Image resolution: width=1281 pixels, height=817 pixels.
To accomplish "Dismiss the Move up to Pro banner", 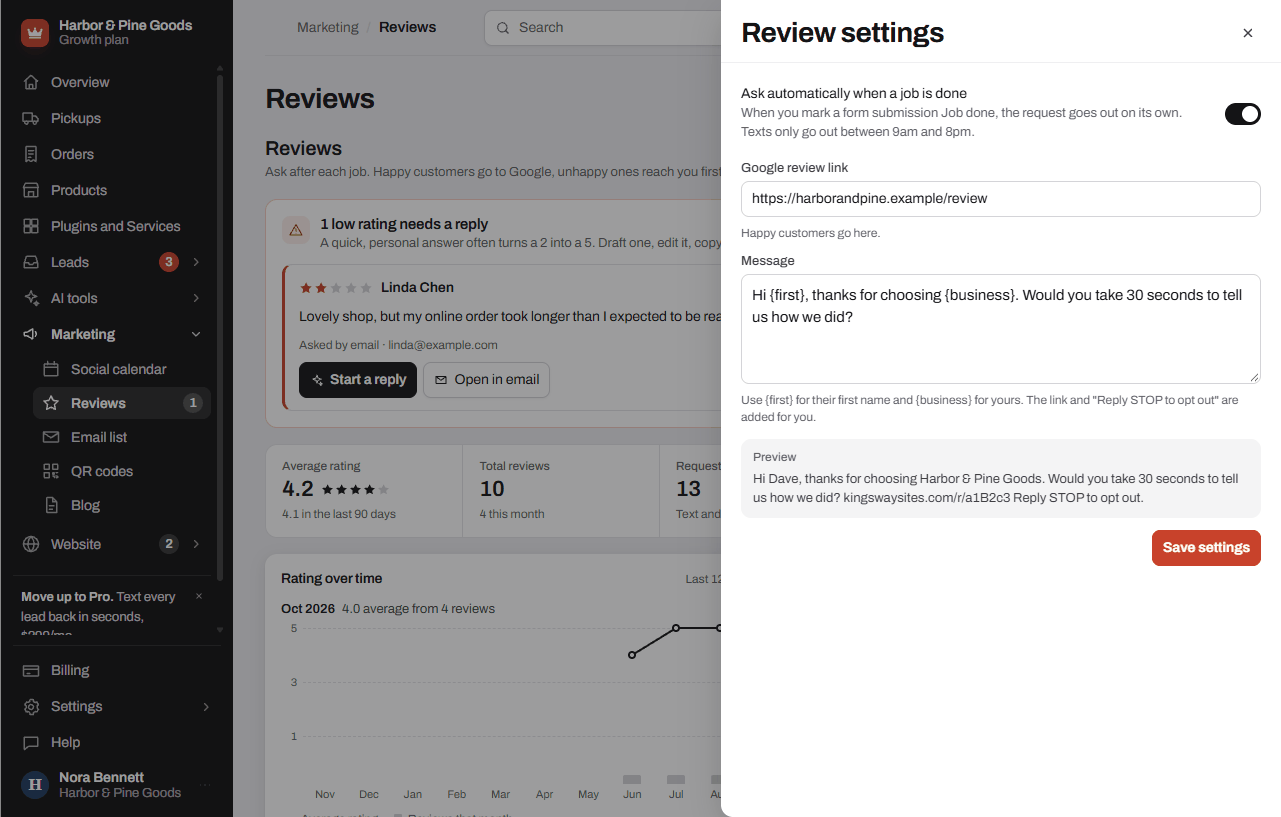I will click(x=198, y=596).
